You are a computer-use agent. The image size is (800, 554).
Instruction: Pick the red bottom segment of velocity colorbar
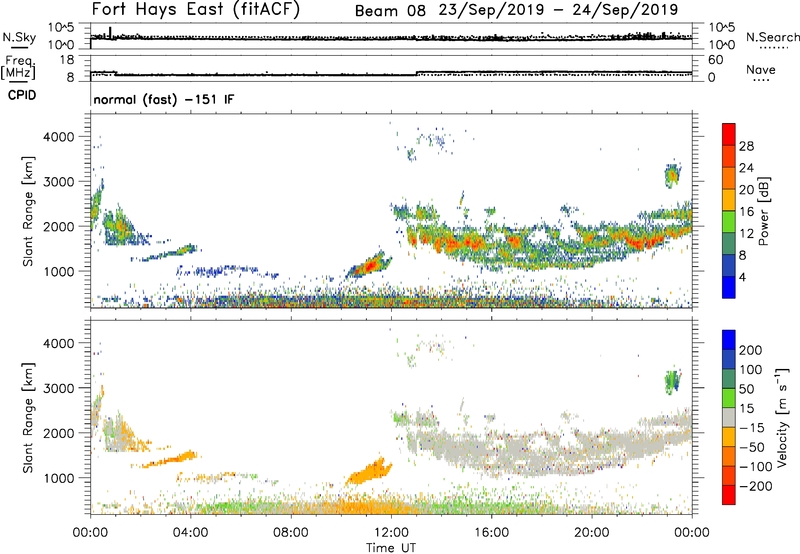coord(729,495)
